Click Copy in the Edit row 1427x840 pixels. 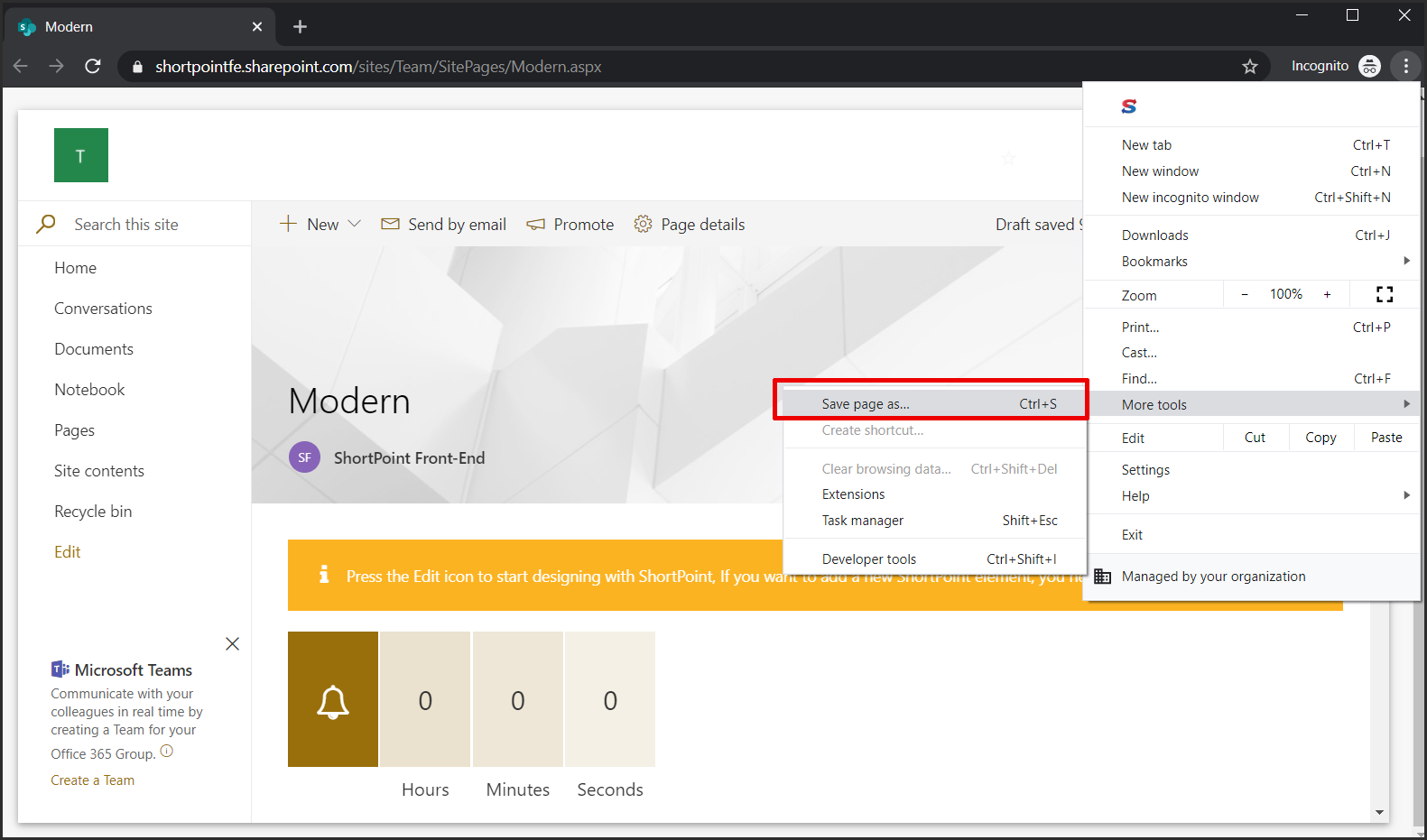tap(1320, 438)
